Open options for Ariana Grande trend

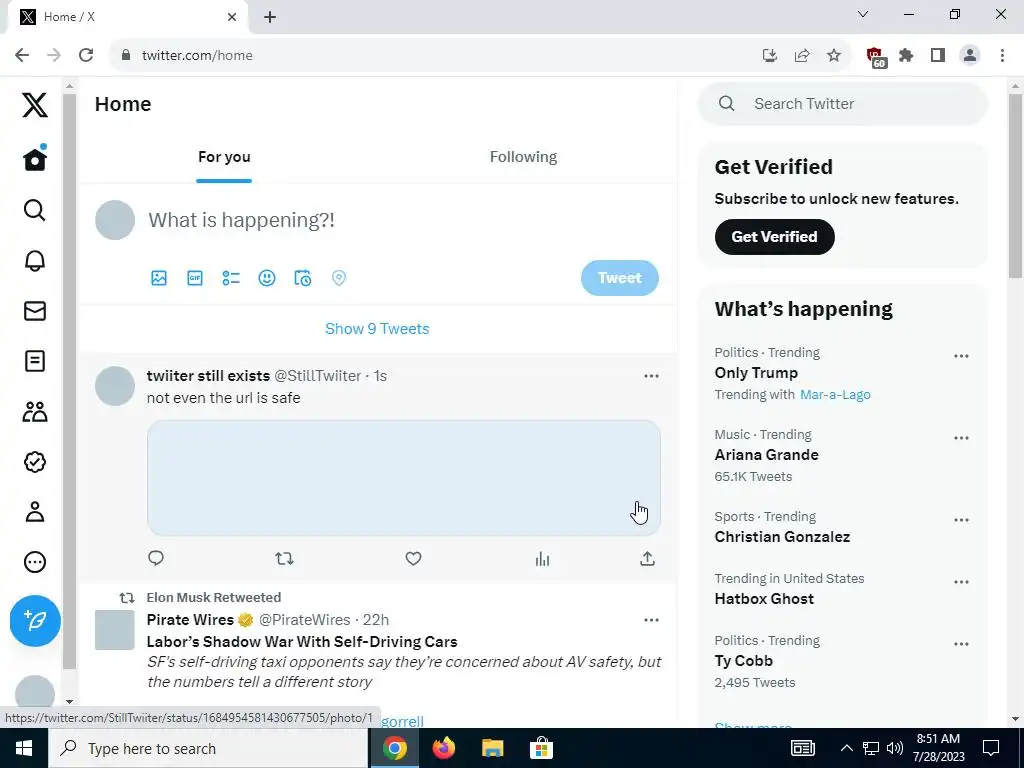[961, 438]
